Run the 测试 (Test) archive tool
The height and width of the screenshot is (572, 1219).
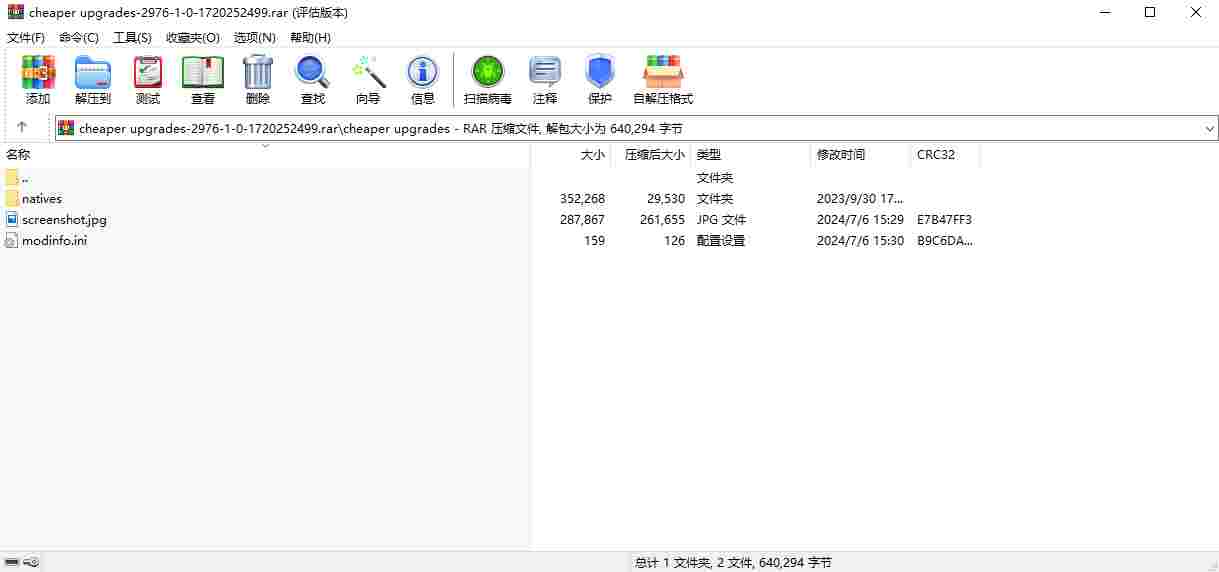[148, 72]
